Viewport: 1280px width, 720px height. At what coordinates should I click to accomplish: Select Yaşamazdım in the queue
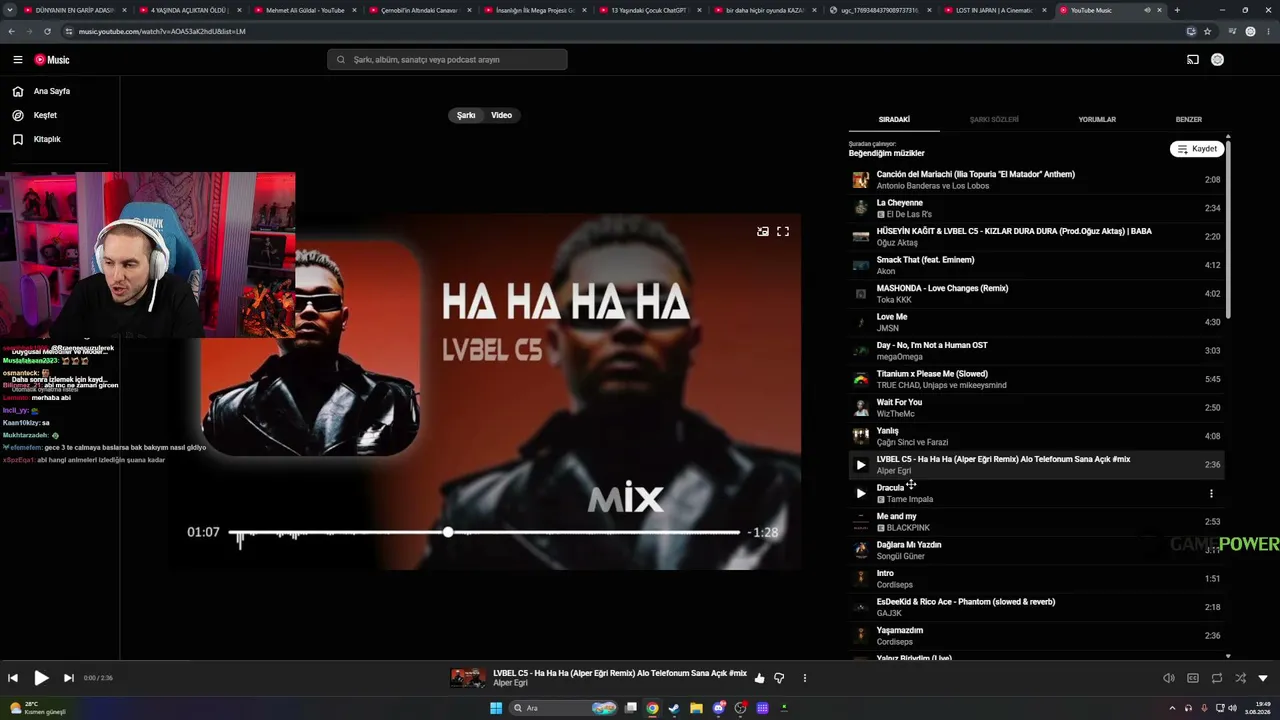click(1036, 636)
